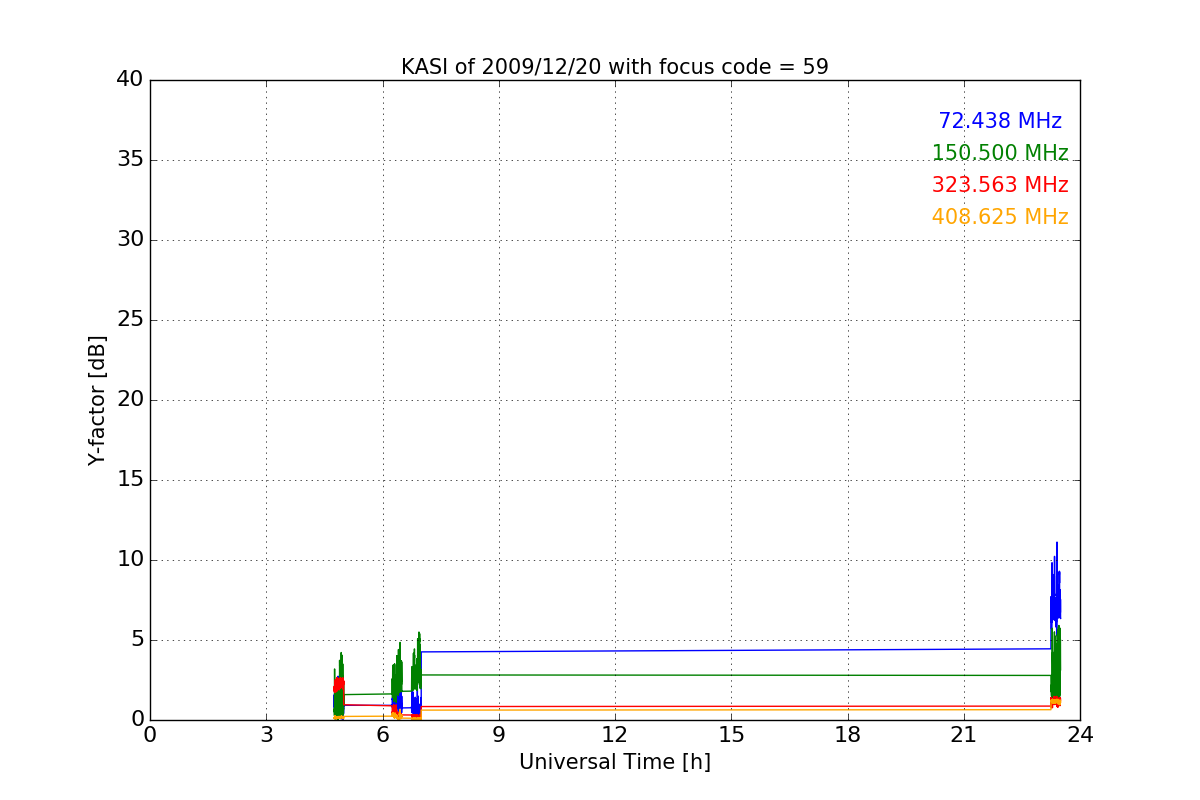Screen dimensions: 1200x800
Task: Click the x-axis tick label '9'
Action: pyautogui.click(x=499, y=736)
